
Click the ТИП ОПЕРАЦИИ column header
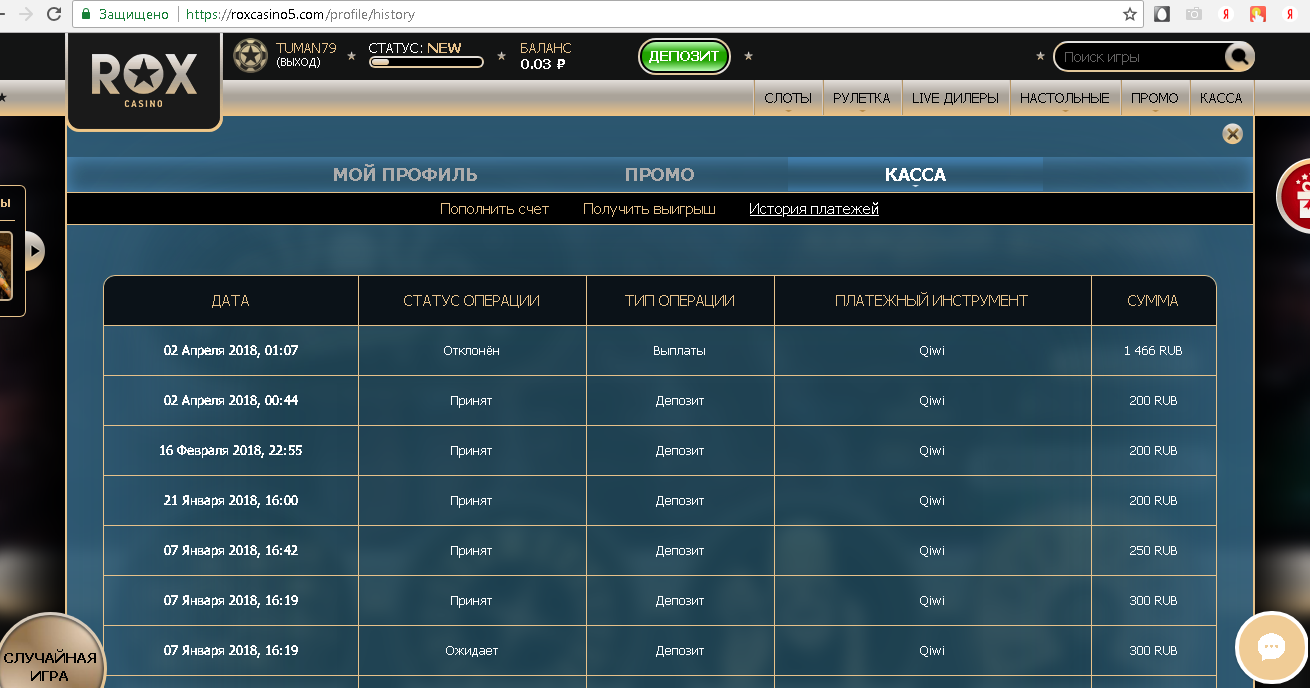point(680,300)
